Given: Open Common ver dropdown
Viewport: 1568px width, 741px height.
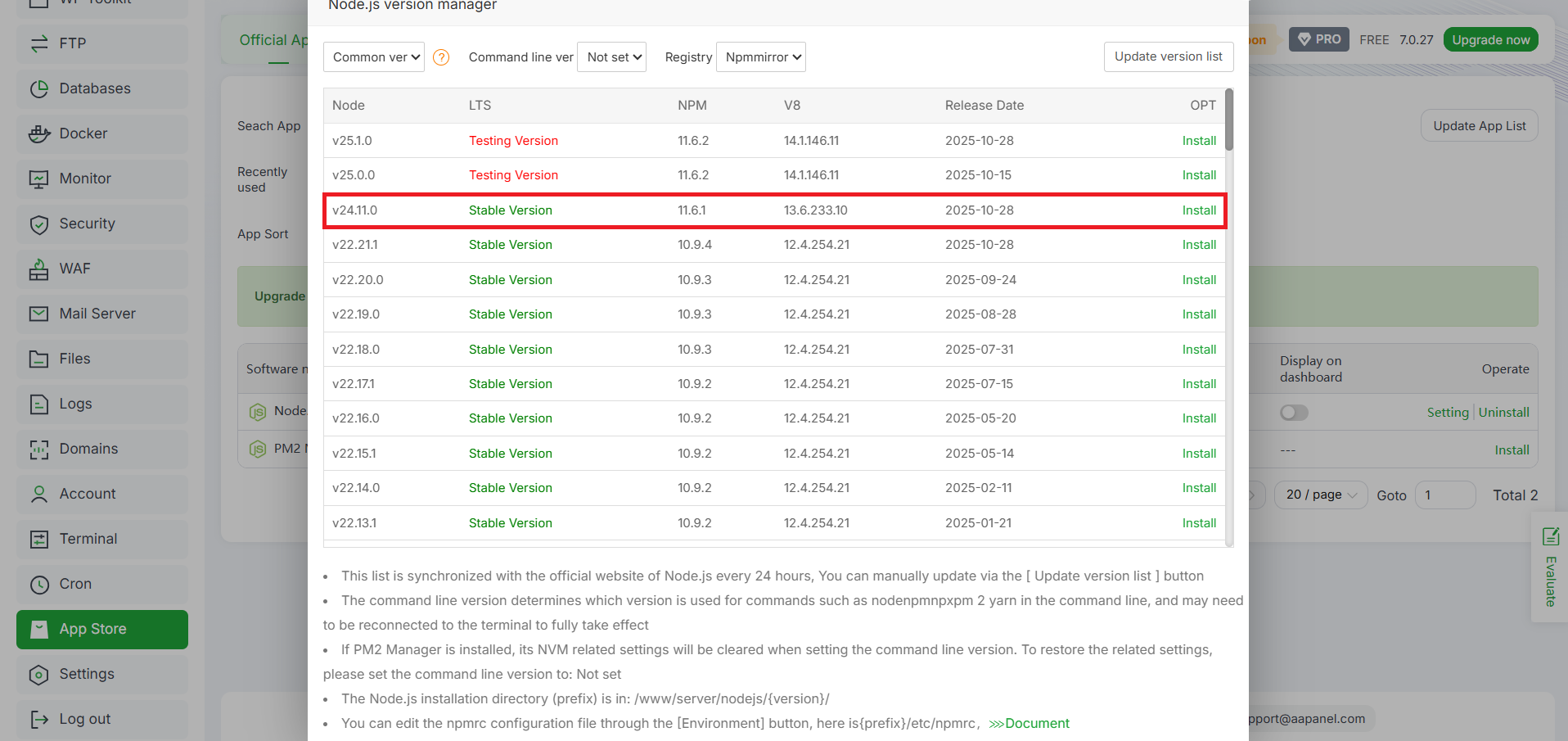Looking at the screenshot, I should click(374, 57).
